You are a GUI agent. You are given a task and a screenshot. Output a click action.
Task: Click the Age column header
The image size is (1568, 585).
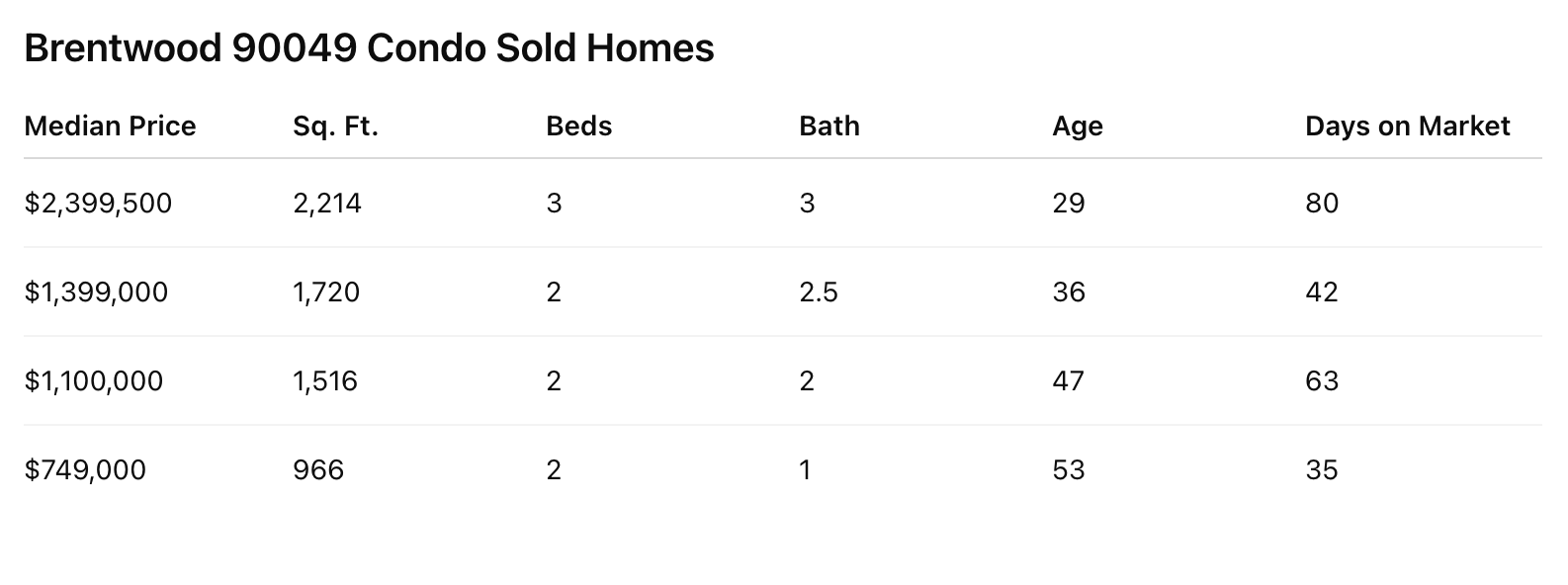click(x=1077, y=126)
